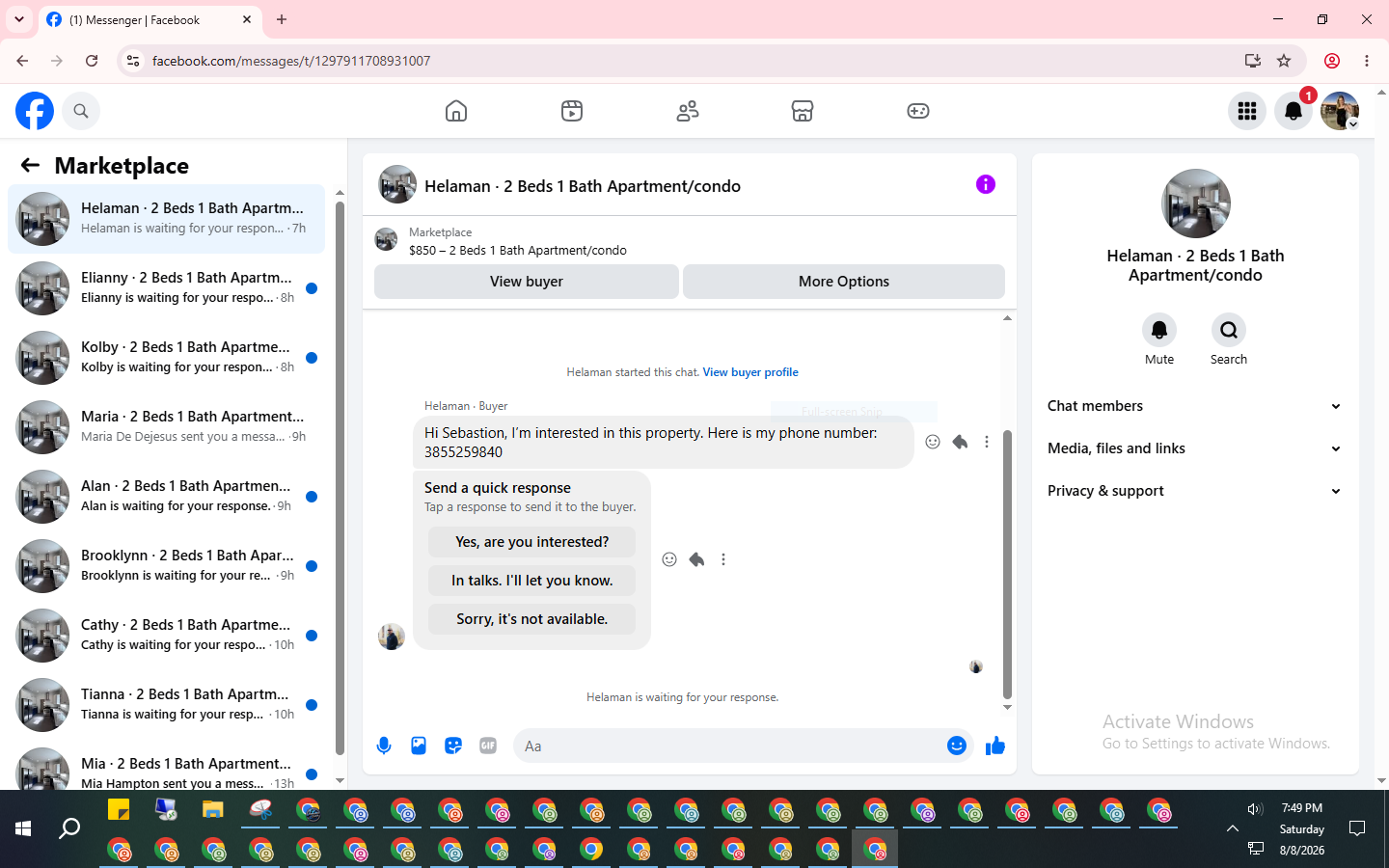The image size is (1389, 868).
Task: Open Cathy conversation in the list
Action: (166, 636)
